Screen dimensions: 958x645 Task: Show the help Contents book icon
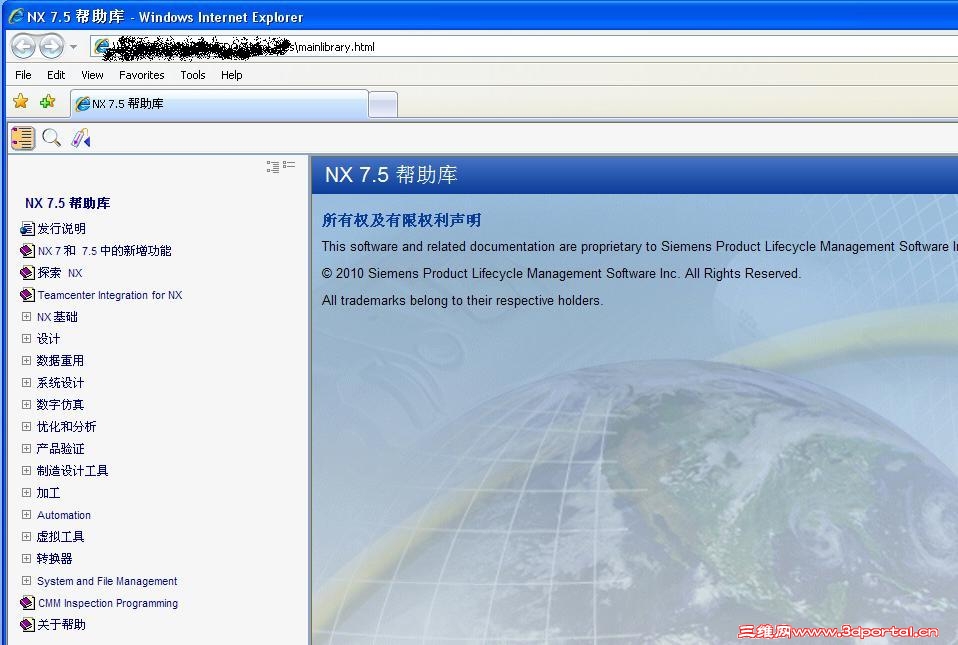pyautogui.click(x=23, y=138)
